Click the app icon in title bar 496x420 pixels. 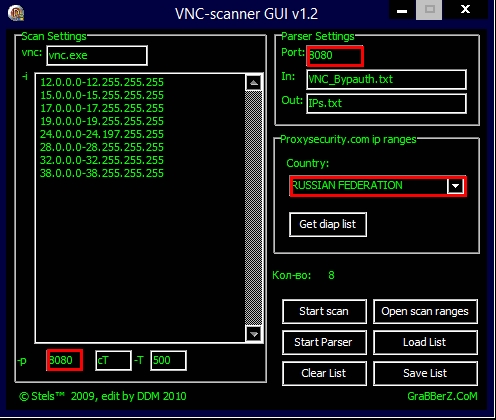coord(16,13)
